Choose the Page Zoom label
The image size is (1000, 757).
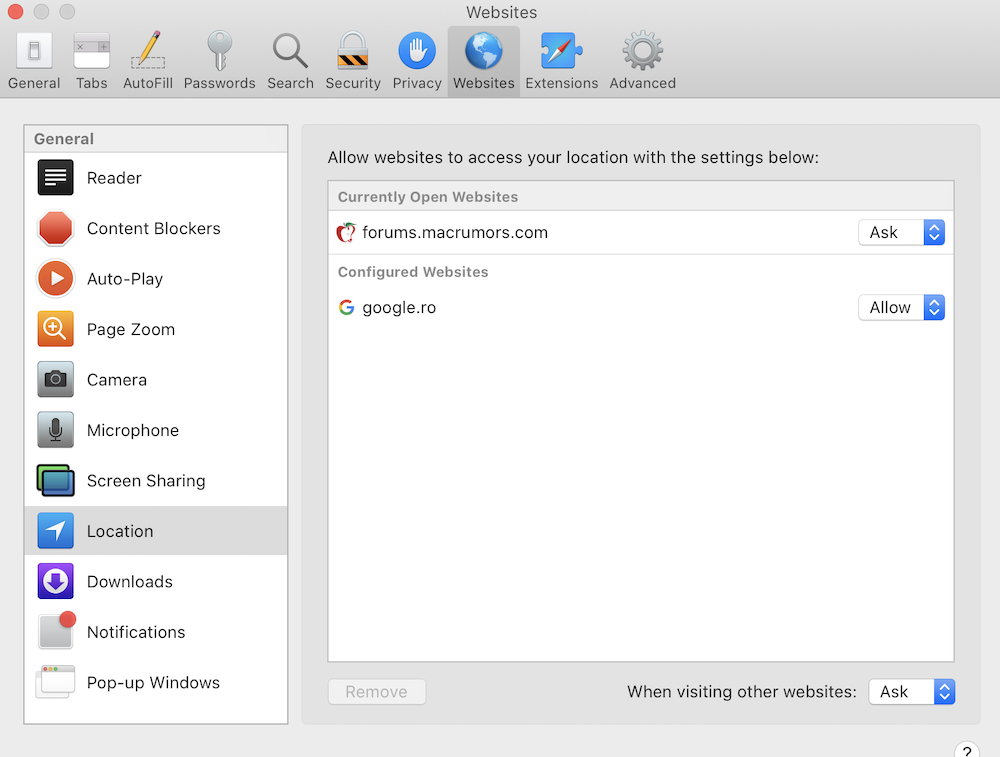[x=131, y=329]
